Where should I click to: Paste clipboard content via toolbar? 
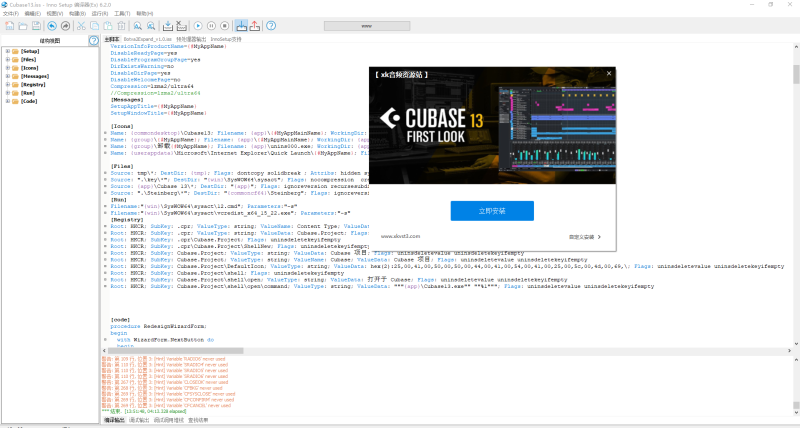pos(108,26)
